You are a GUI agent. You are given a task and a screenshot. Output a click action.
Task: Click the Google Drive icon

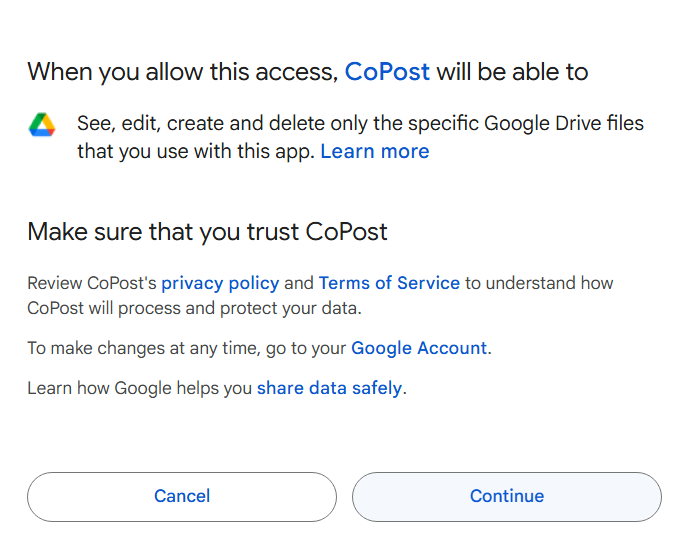(x=42, y=125)
